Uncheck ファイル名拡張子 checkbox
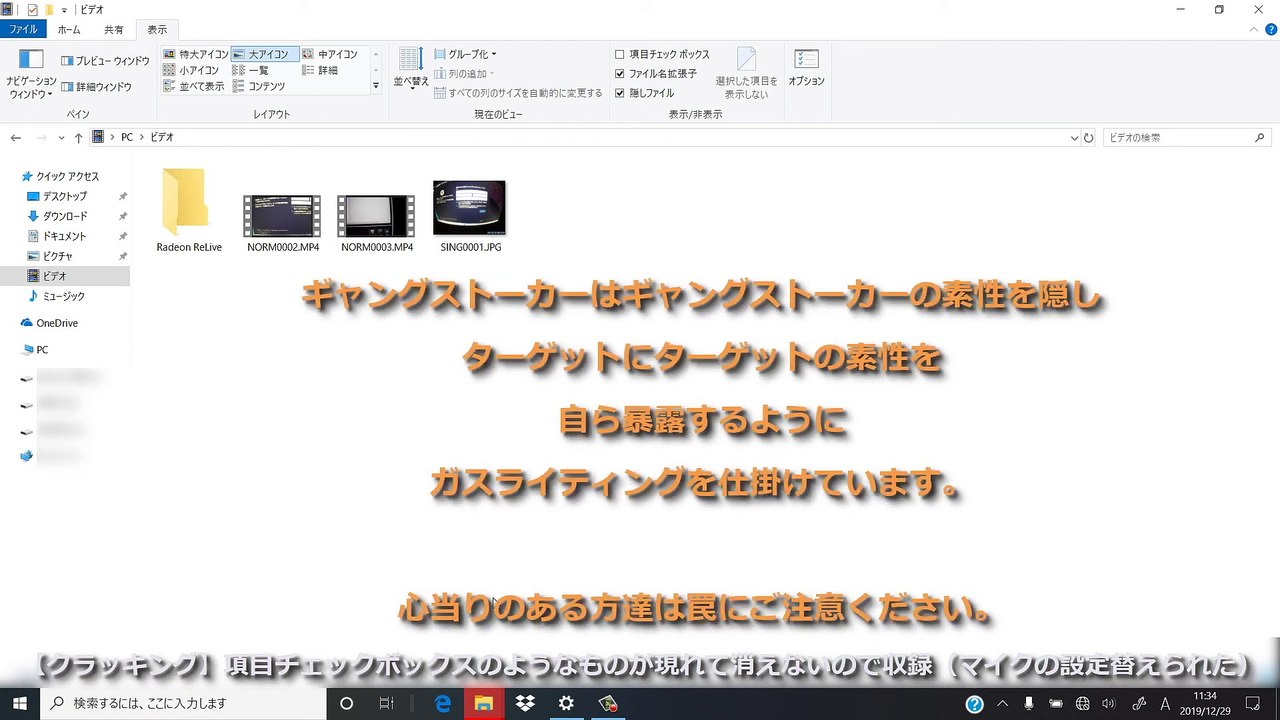The width and height of the screenshot is (1280, 720). point(620,73)
